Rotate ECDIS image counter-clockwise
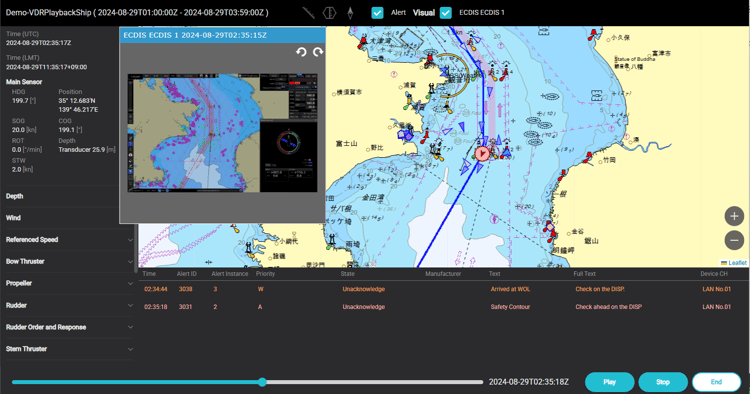 point(301,52)
